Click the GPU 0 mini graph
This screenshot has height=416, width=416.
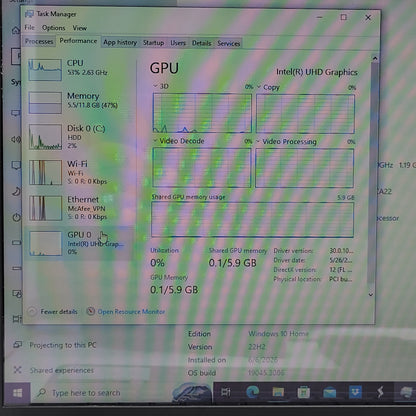pyautogui.click(x=46, y=244)
